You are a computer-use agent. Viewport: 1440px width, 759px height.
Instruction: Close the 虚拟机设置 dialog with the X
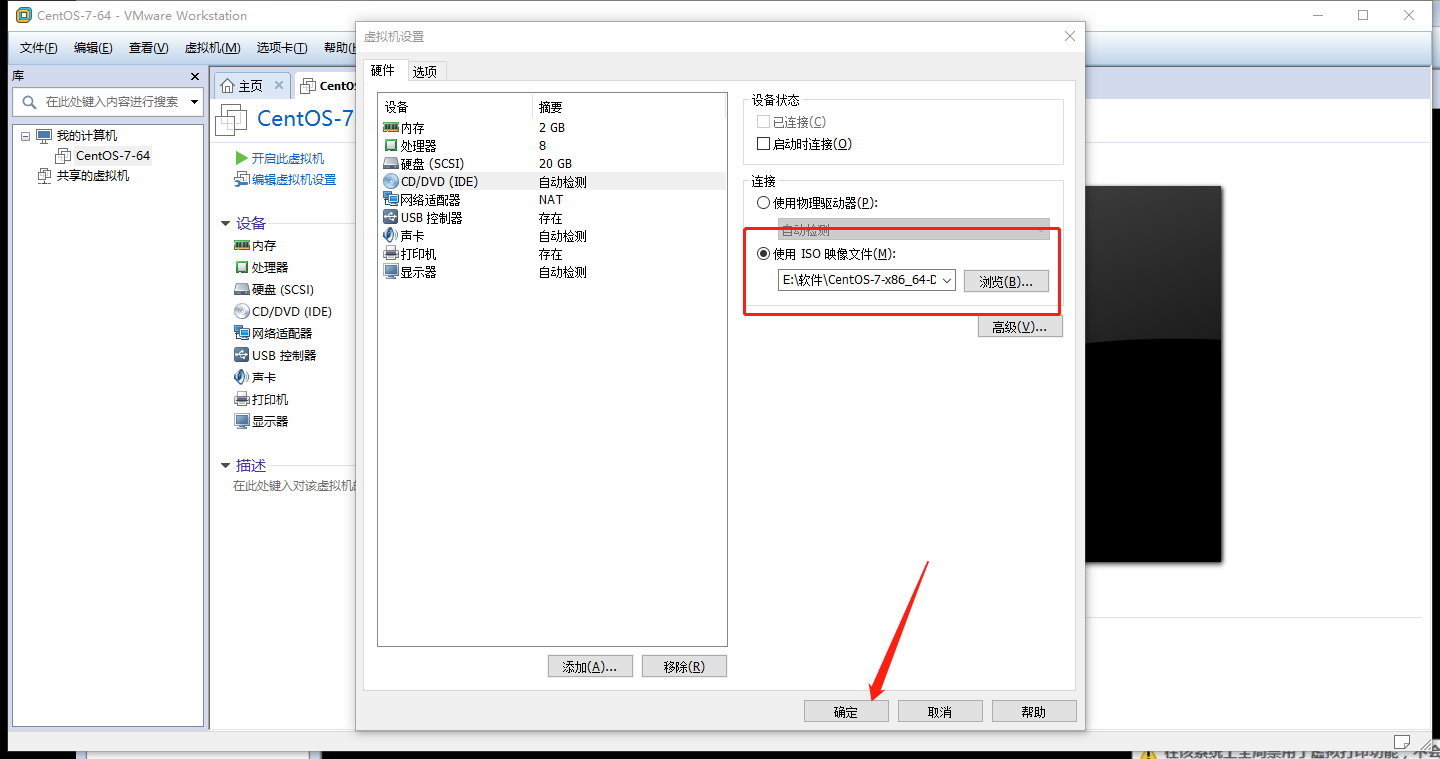point(1069,36)
